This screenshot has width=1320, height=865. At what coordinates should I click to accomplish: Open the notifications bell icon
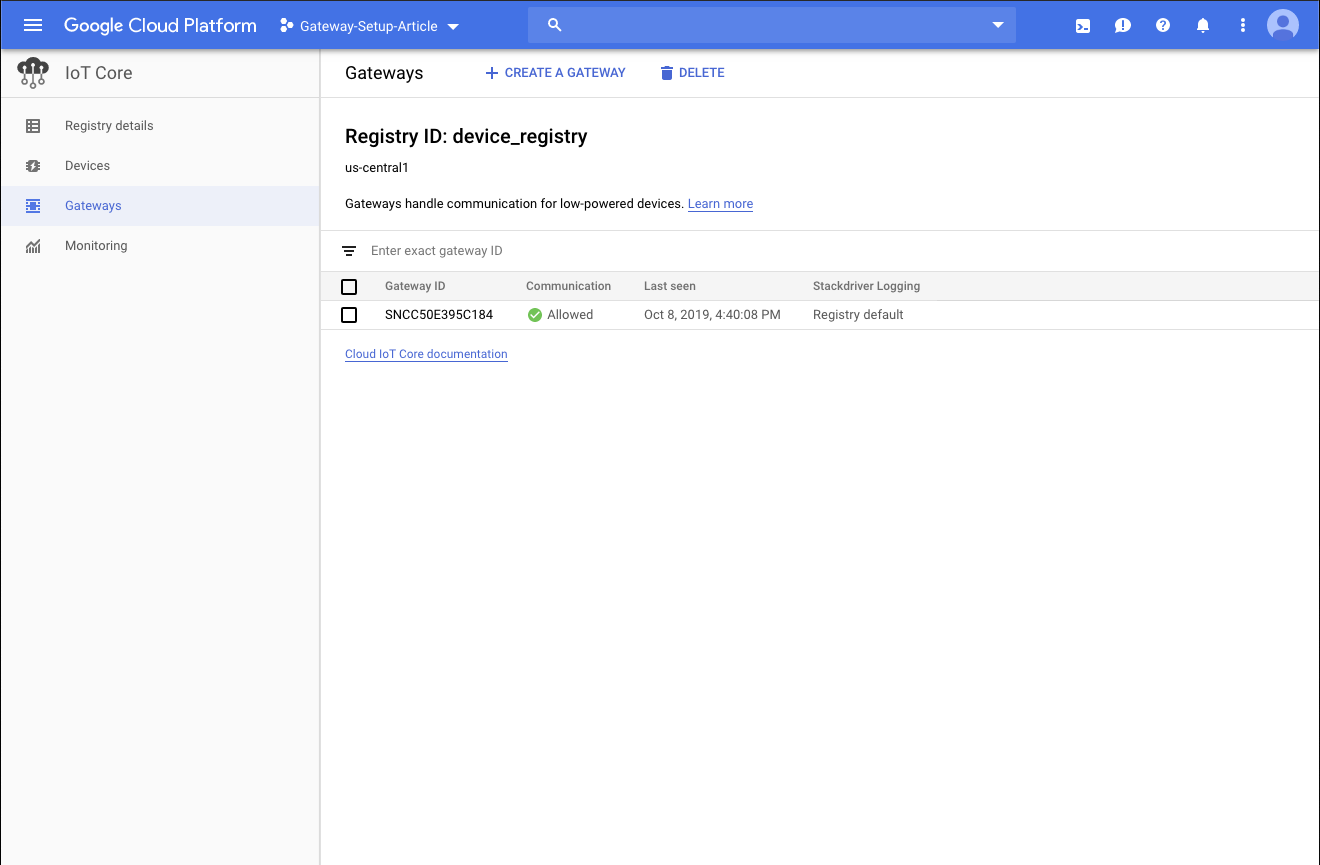tap(1202, 25)
